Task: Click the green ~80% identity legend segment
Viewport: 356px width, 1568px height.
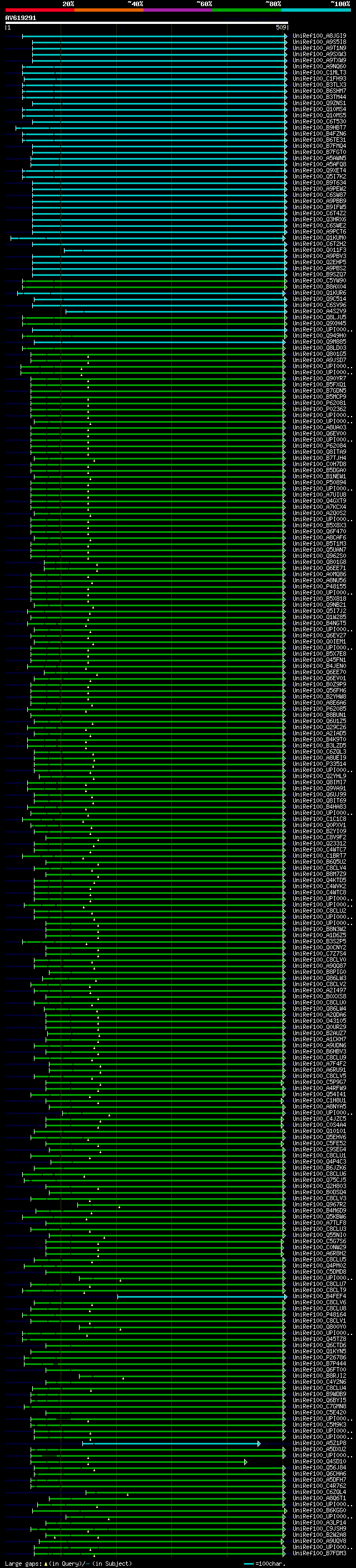Action: [x=247, y=10]
